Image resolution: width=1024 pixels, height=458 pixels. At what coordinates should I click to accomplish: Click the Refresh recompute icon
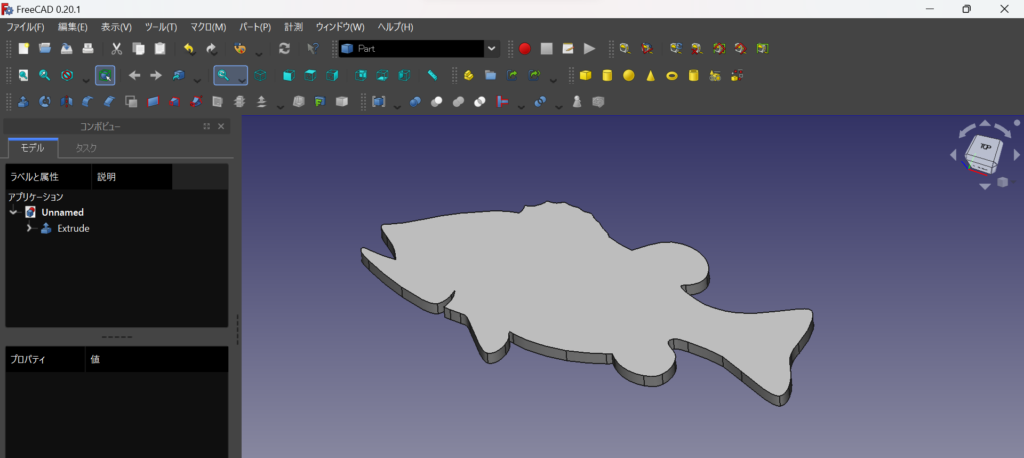pyautogui.click(x=284, y=48)
